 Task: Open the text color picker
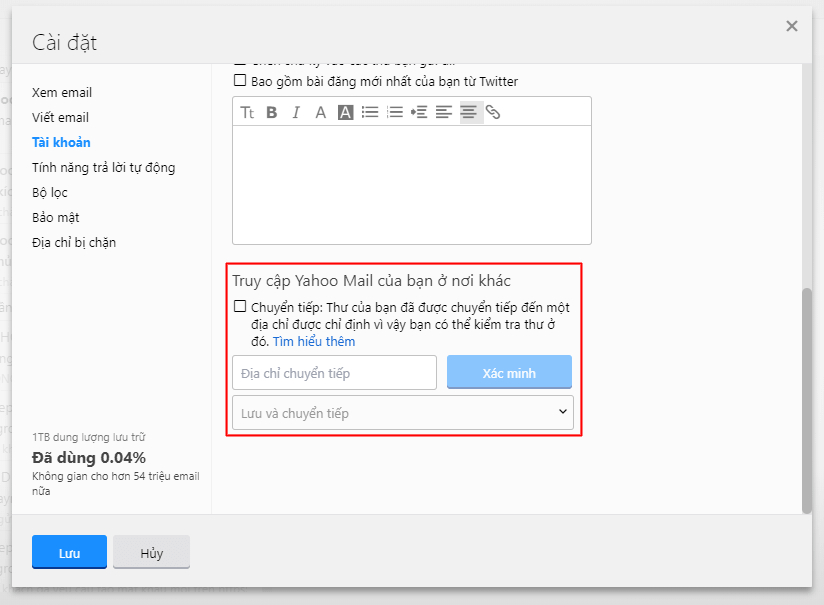point(320,112)
